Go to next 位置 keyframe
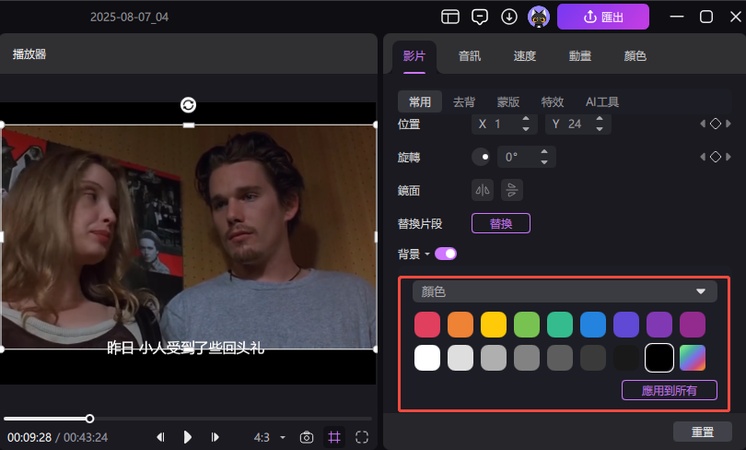The image size is (746, 450). pyautogui.click(x=728, y=124)
